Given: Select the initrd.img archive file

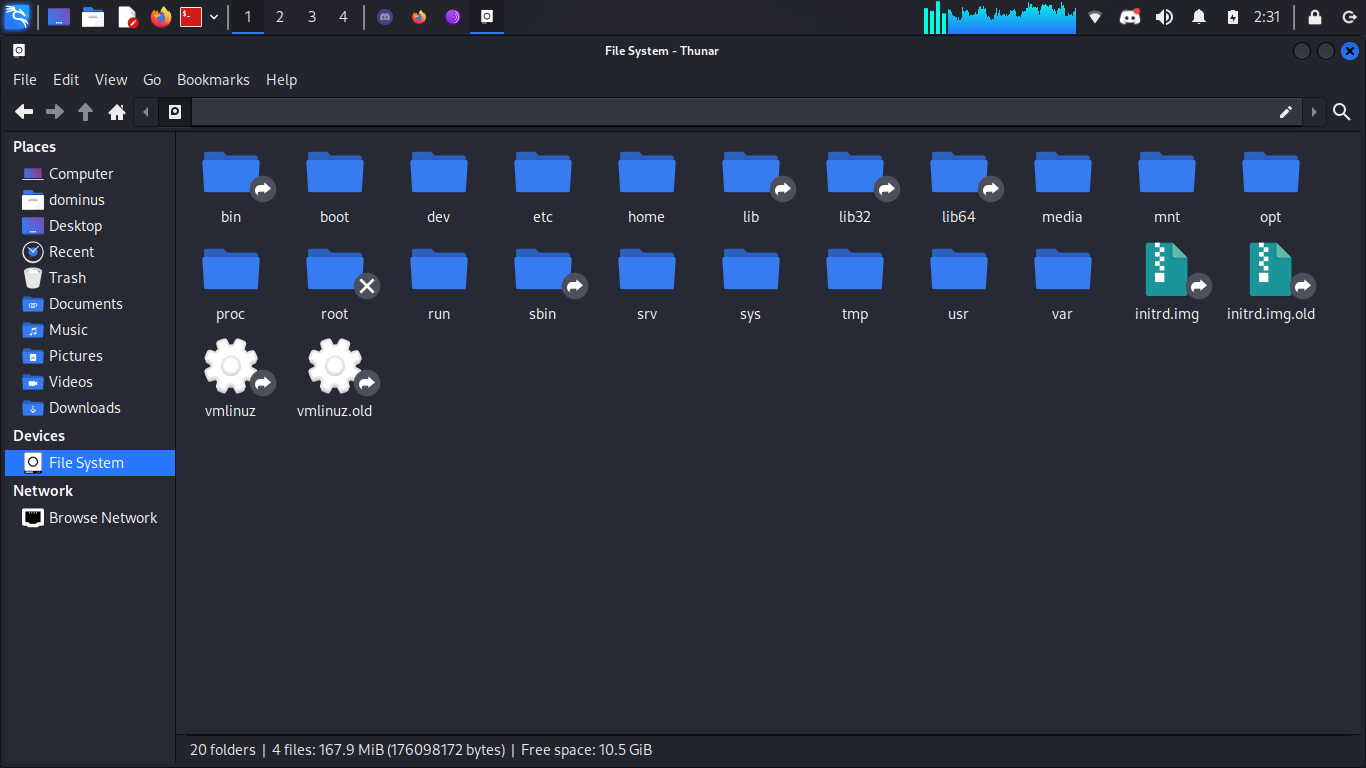Looking at the screenshot, I should point(1167,270).
